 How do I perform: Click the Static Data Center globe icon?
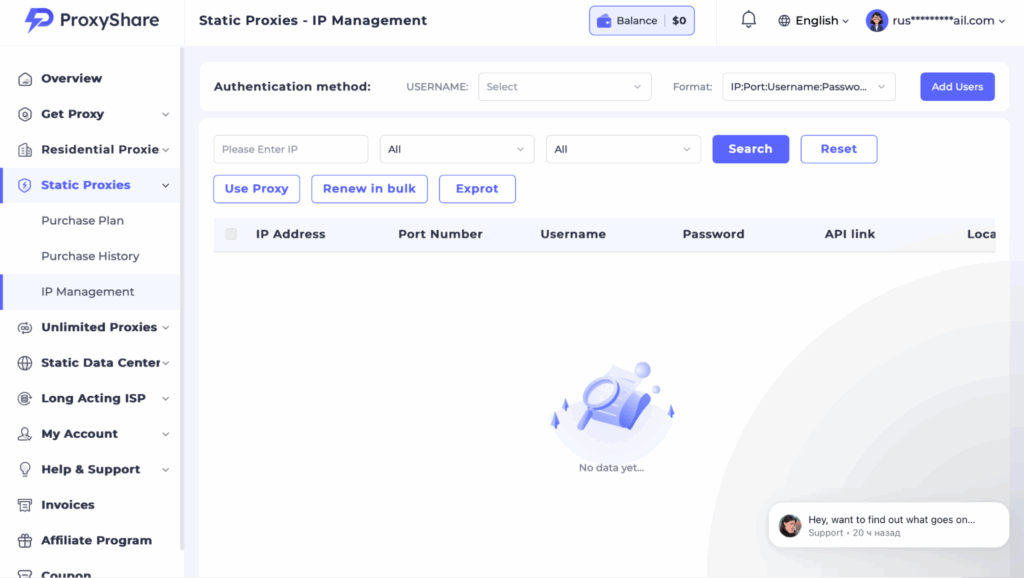click(25, 363)
